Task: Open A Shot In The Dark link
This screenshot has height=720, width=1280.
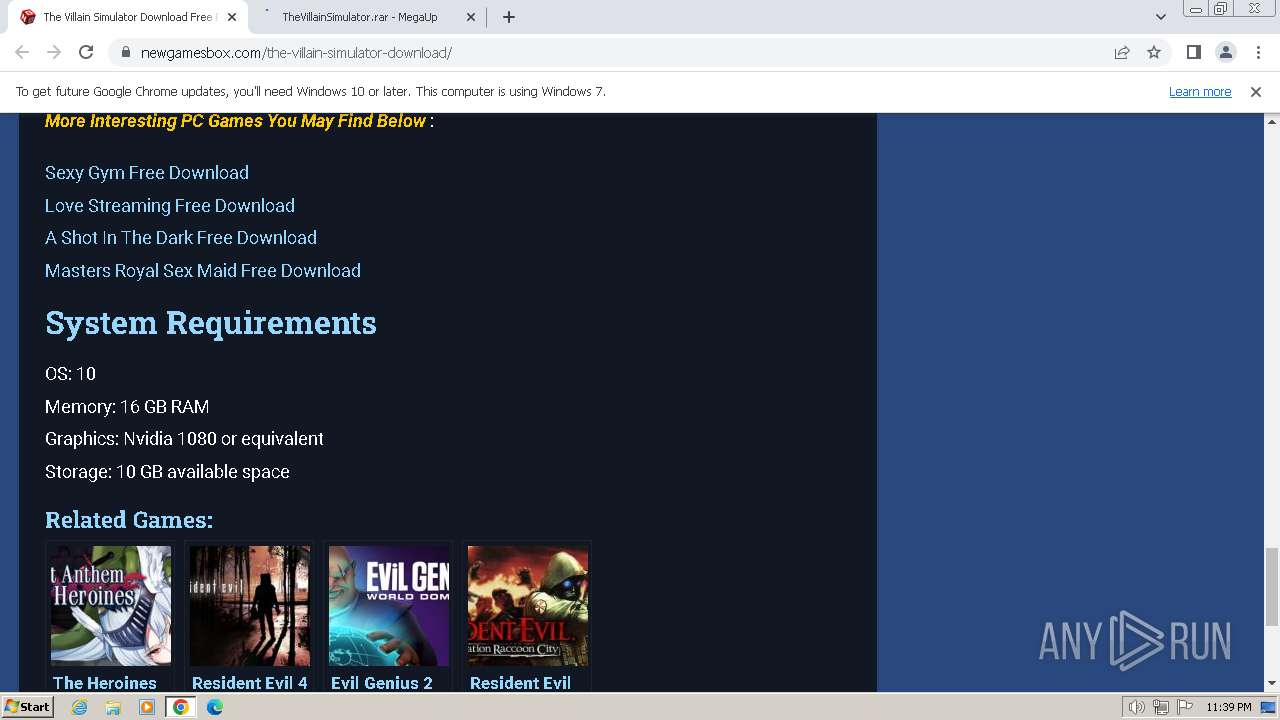Action: click(x=181, y=237)
